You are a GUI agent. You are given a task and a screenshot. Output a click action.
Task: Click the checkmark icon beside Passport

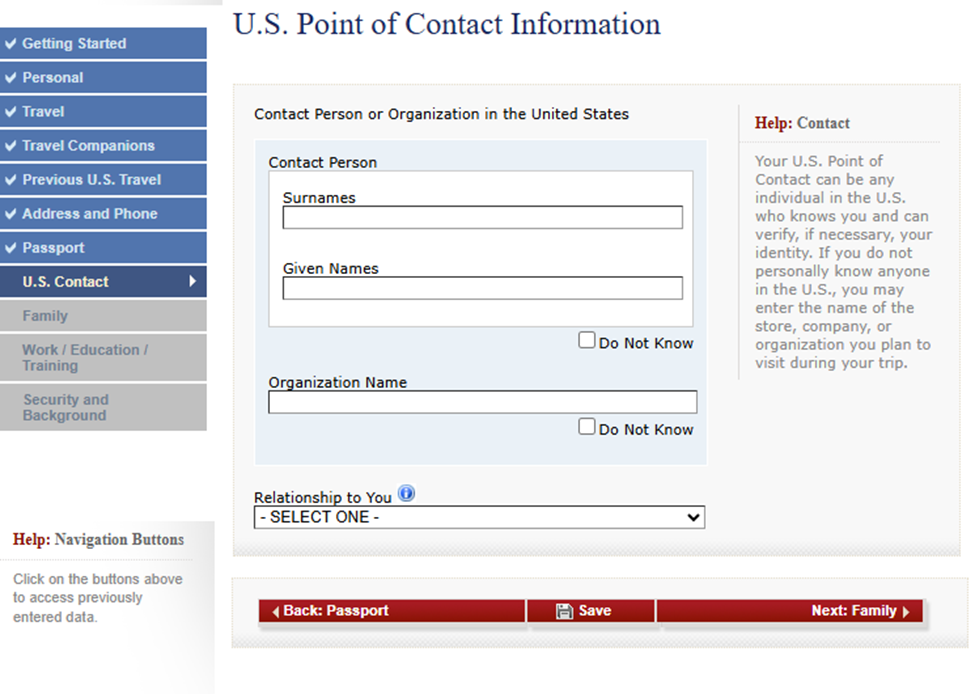[x=11, y=248]
